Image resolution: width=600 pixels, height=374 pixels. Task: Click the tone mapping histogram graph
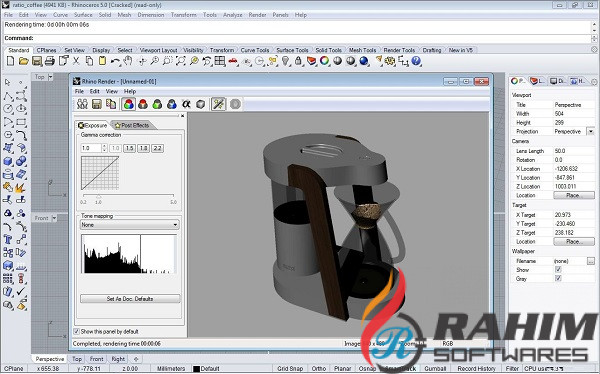pos(129,254)
